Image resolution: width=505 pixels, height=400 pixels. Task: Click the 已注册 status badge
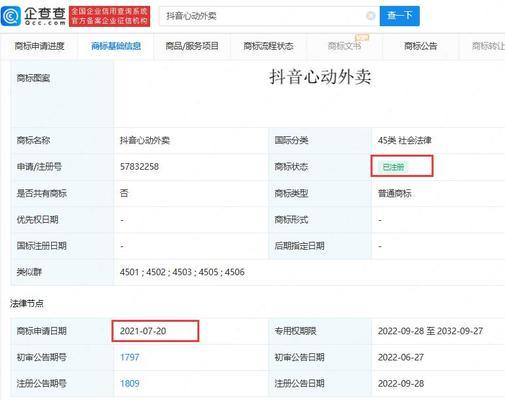pyautogui.click(x=393, y=167)
